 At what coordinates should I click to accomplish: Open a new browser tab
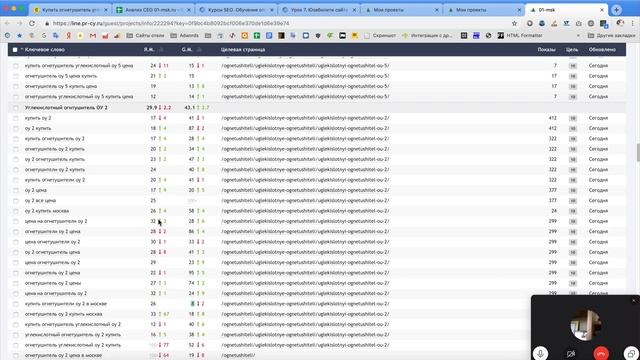(616, 9)
